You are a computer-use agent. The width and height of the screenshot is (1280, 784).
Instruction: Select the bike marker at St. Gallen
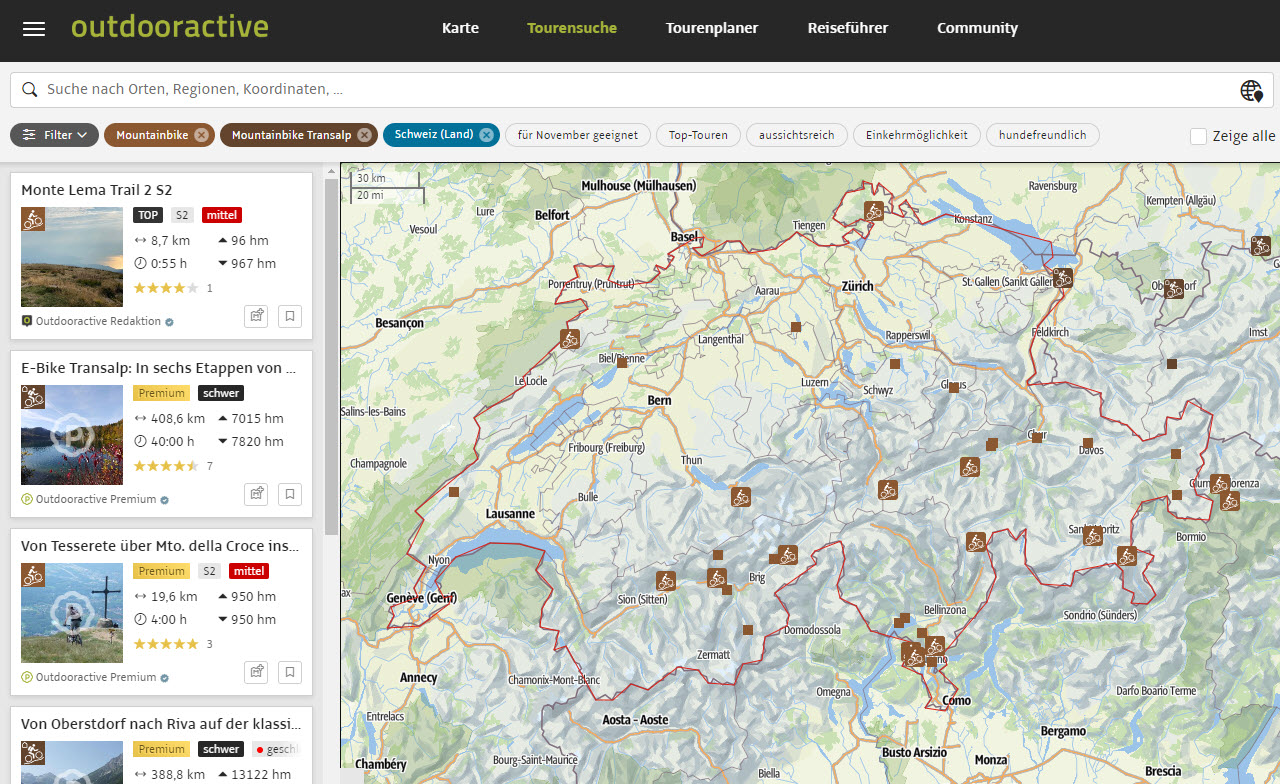pos(1062,278)
